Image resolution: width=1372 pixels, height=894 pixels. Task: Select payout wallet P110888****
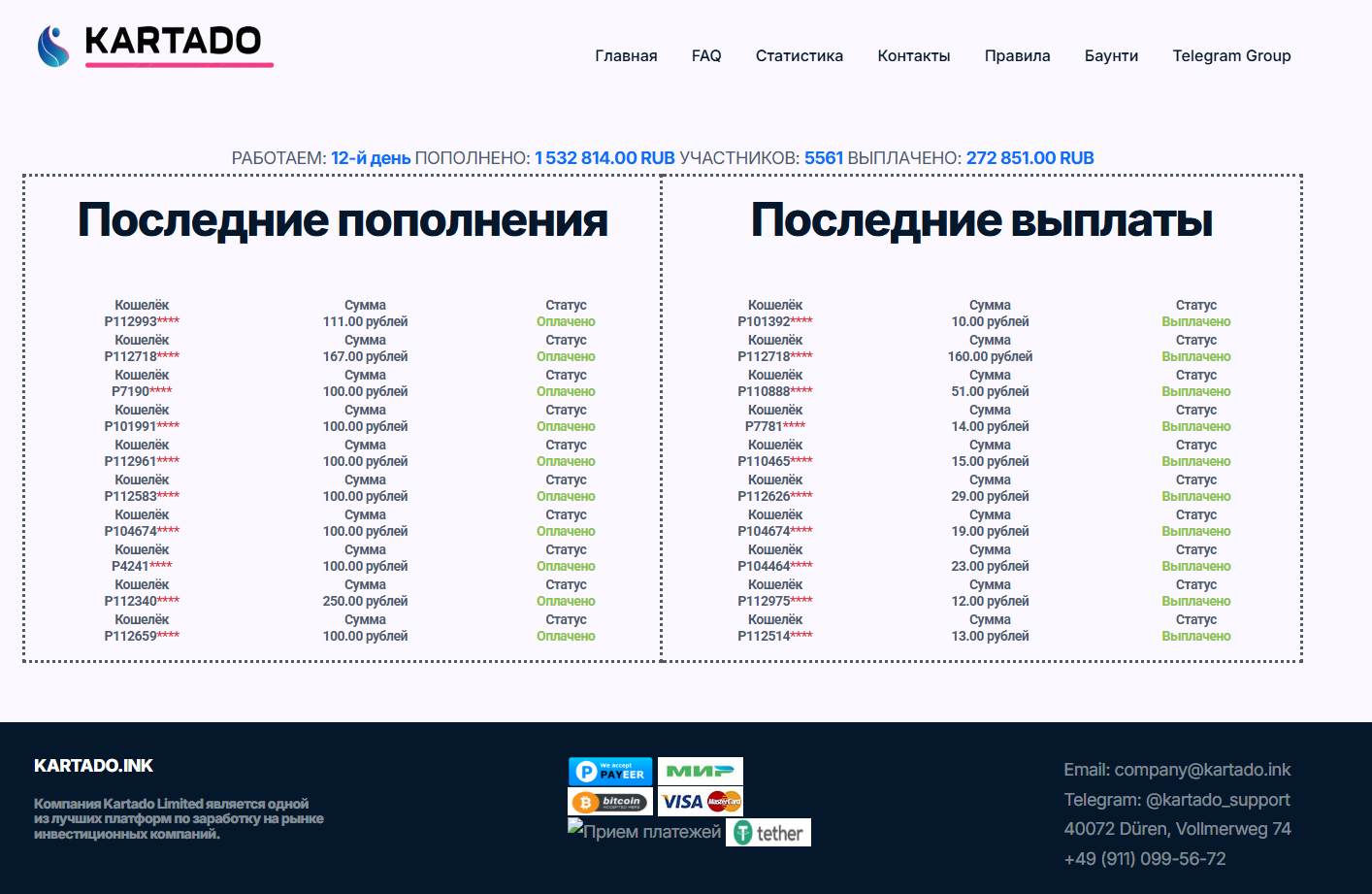[775, 391]
